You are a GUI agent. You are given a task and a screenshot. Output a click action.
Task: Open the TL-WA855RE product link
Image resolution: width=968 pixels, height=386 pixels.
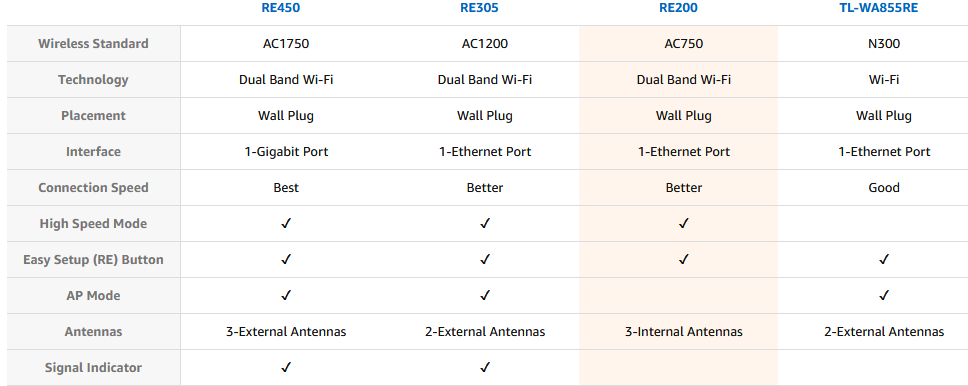(883, 8)
